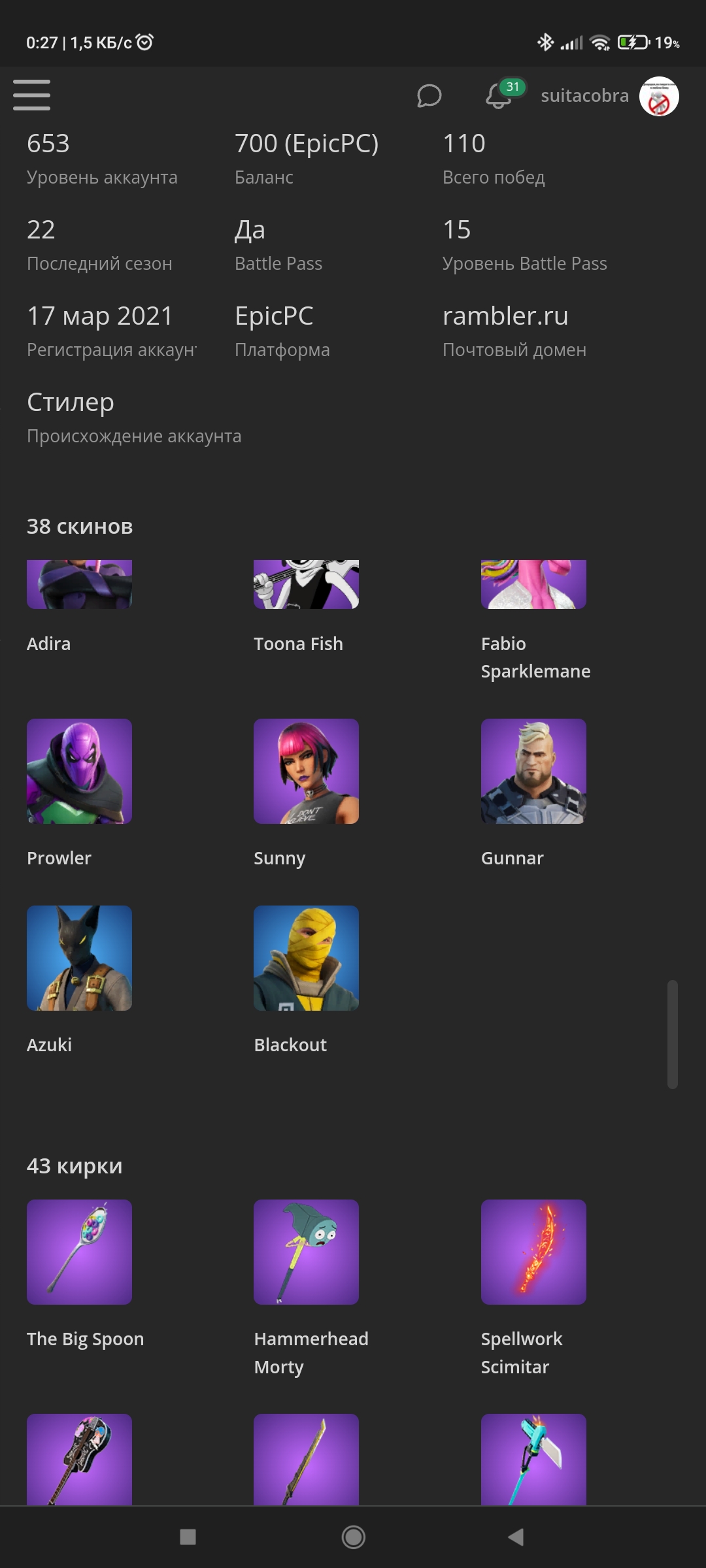Select the Blackout skin thumbnail
Image resolution: width=706 pixels, height=1568 pixels.
pos(306,958)
